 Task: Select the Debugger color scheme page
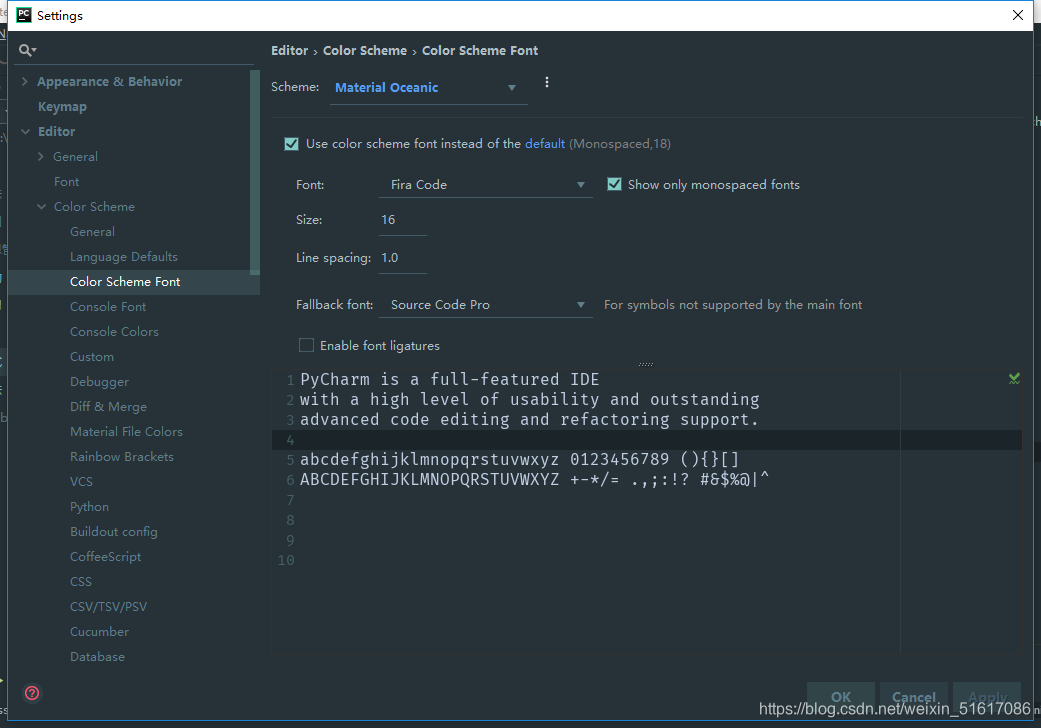100,382
